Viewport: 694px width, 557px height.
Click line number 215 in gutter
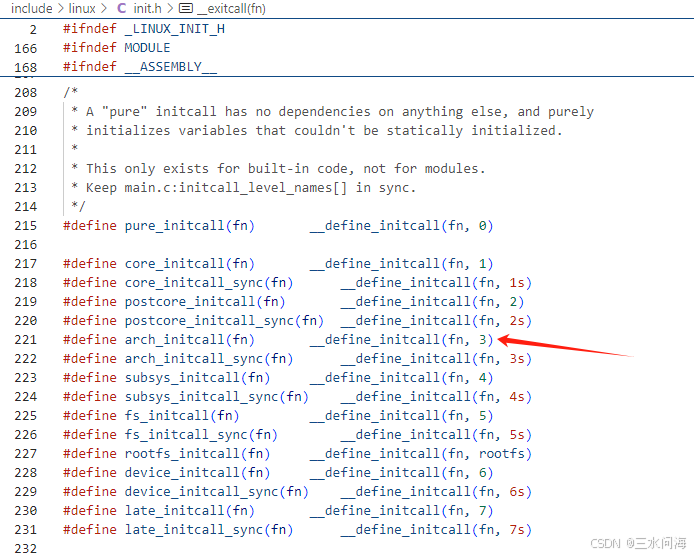tap(26, 226)
